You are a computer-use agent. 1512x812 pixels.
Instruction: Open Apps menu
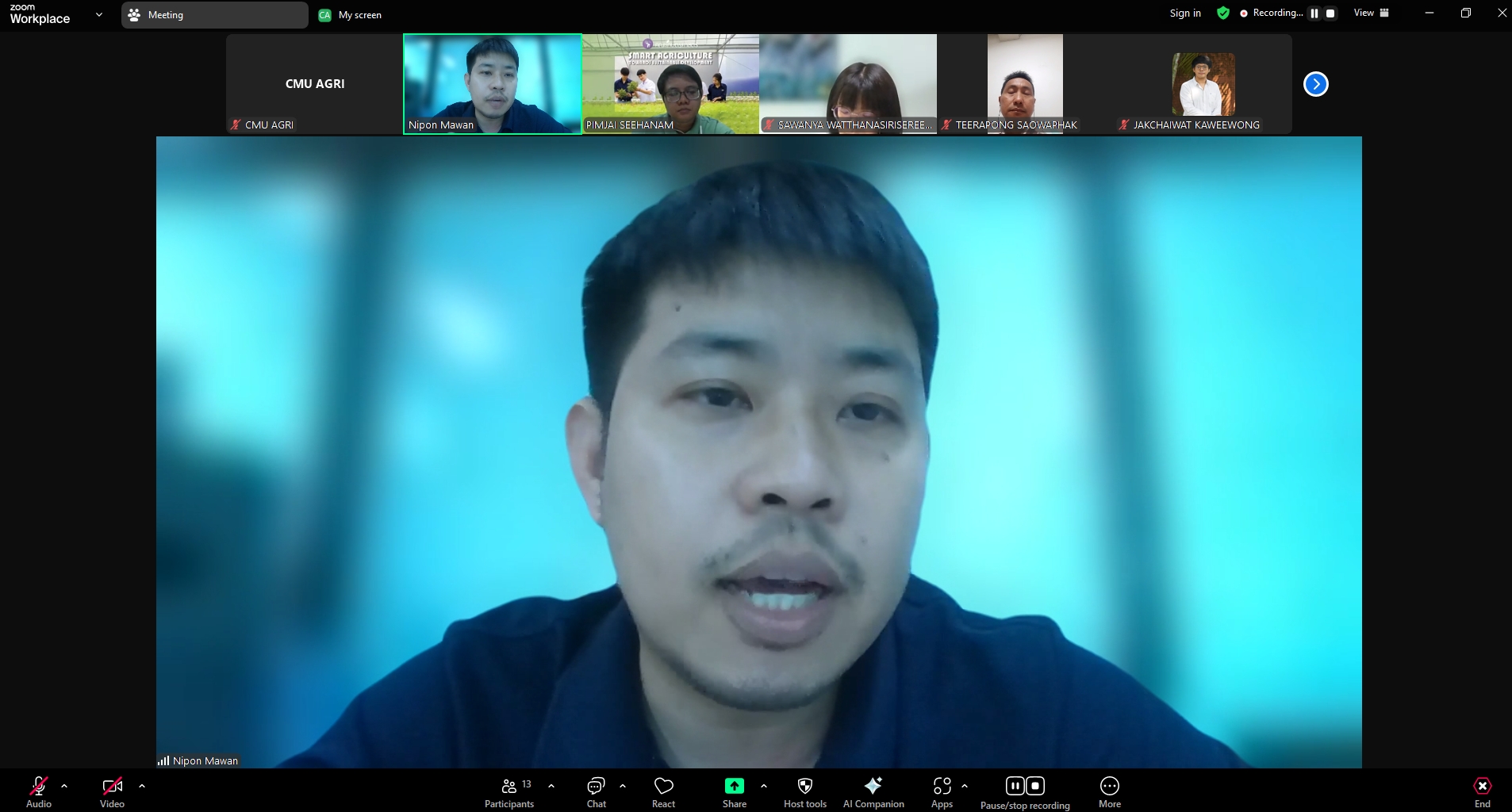point(942,792)
